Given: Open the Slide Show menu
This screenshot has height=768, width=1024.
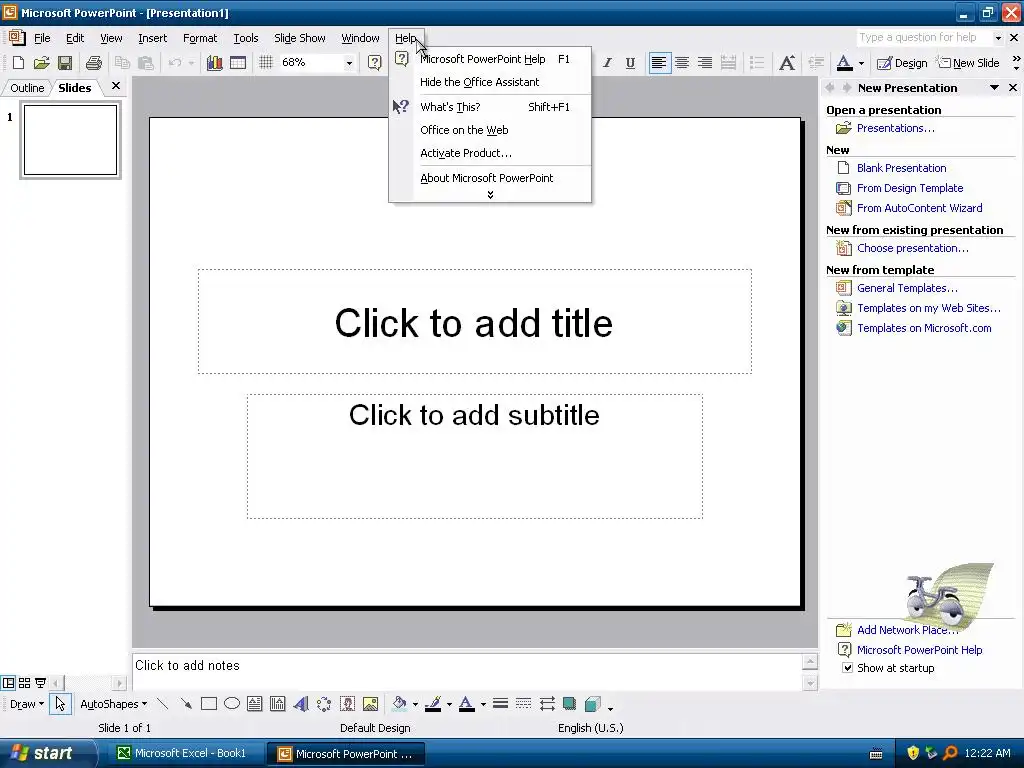Looking at the screenshot, I should (x=300, y=38).
